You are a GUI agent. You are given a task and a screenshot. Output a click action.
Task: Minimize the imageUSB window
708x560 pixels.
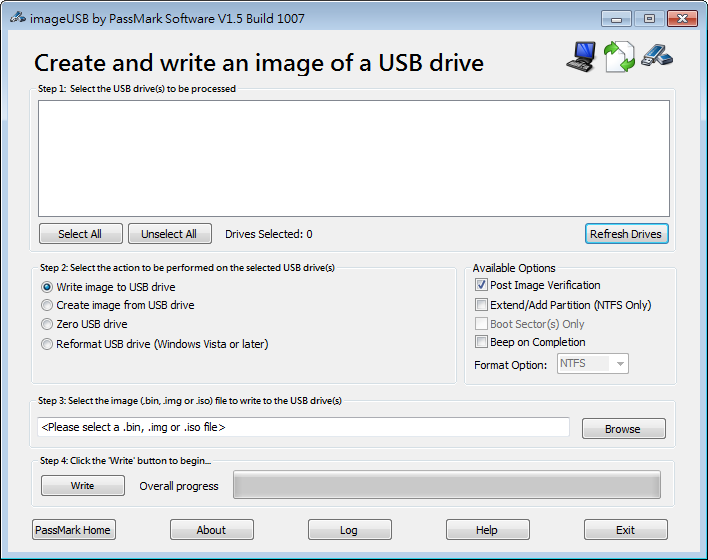tap(616, 19)
